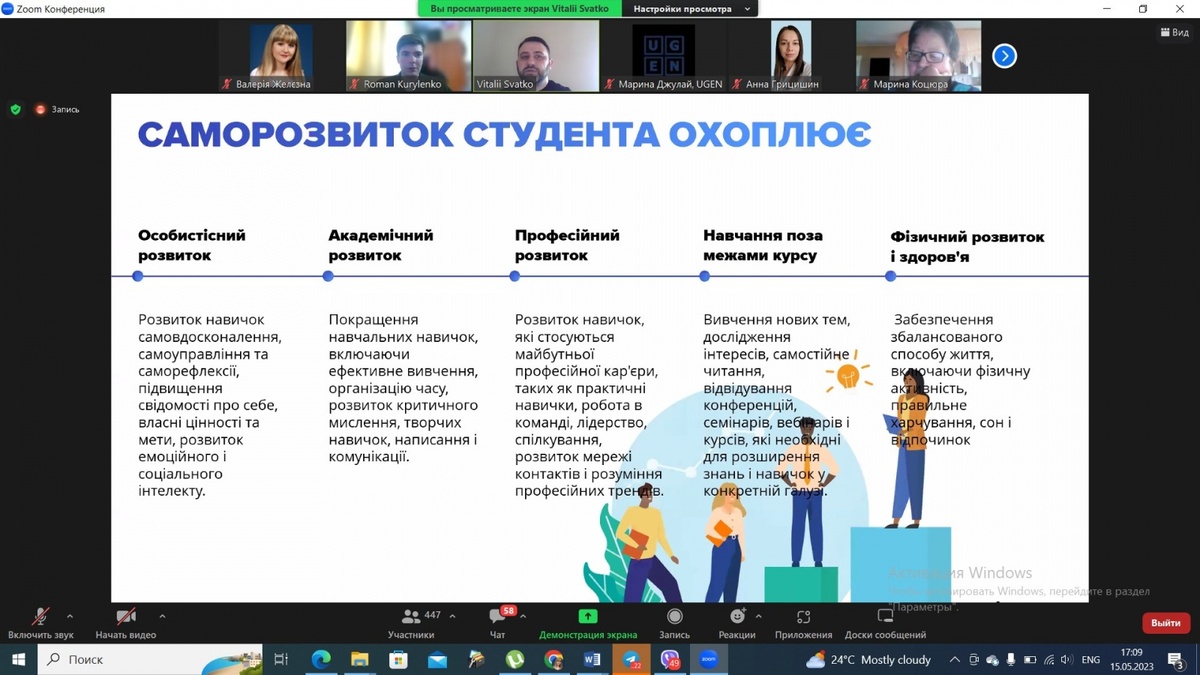This screenshot has height=675, width=1200.
Task: Open Реакции reactions picker
Action: point(737,623)
